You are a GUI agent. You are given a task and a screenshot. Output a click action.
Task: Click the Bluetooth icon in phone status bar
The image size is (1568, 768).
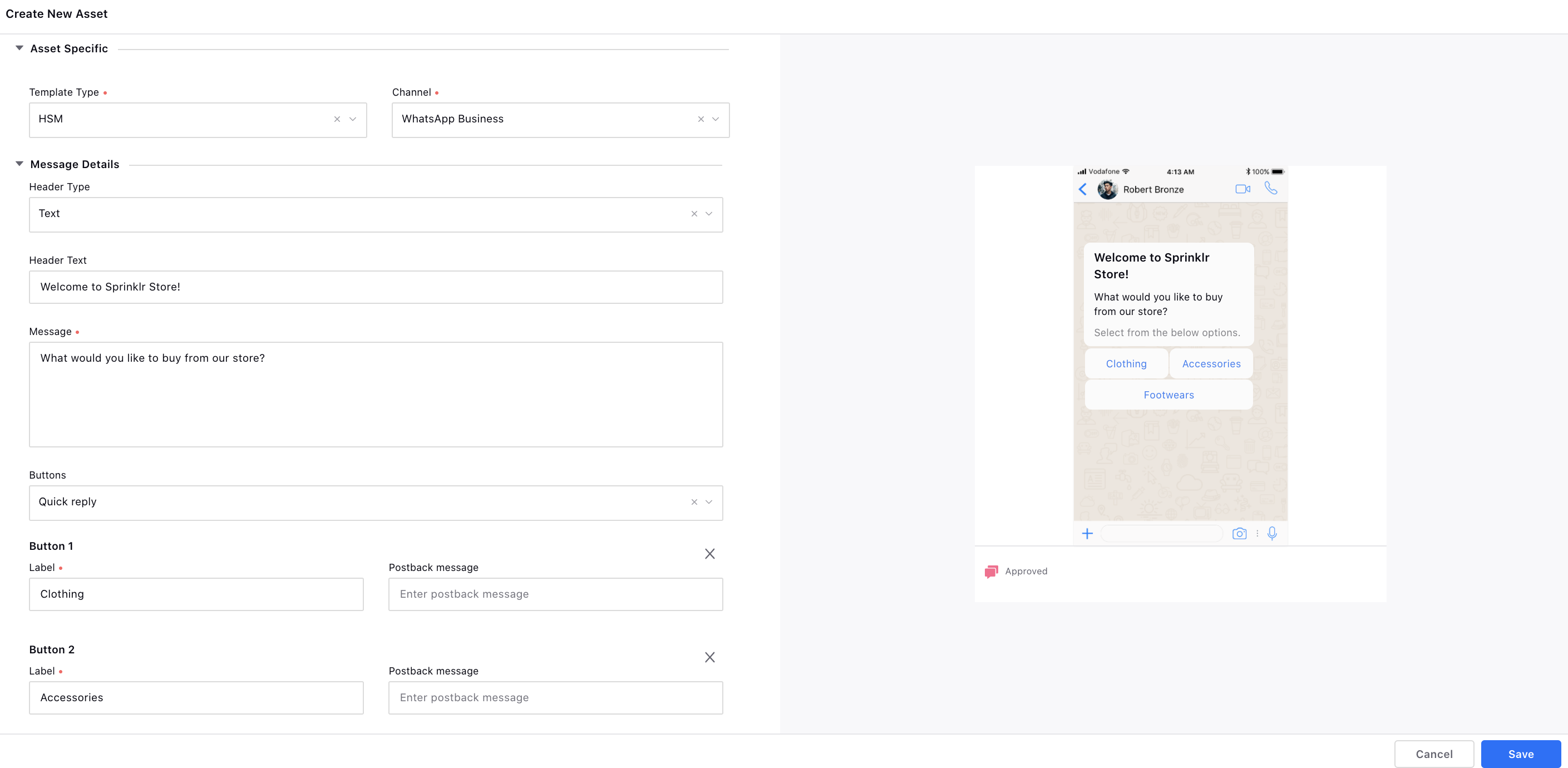coord(1248,172)
